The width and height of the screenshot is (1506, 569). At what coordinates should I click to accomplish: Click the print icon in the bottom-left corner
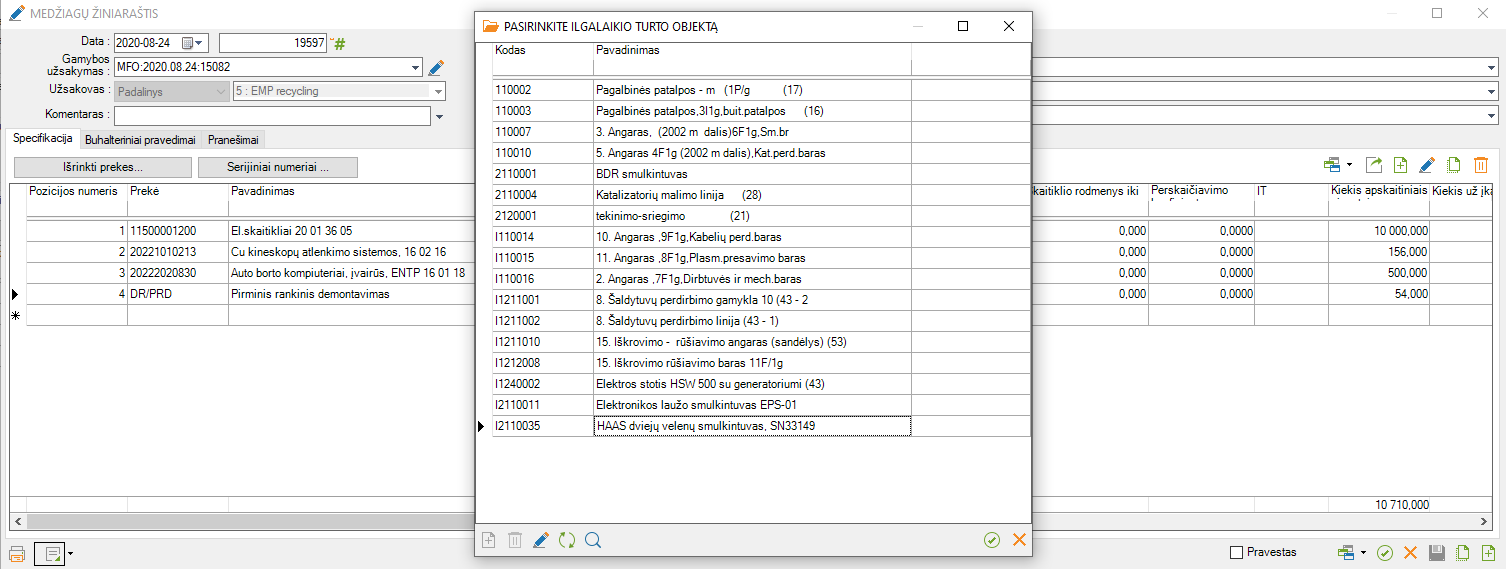[17, 553]
